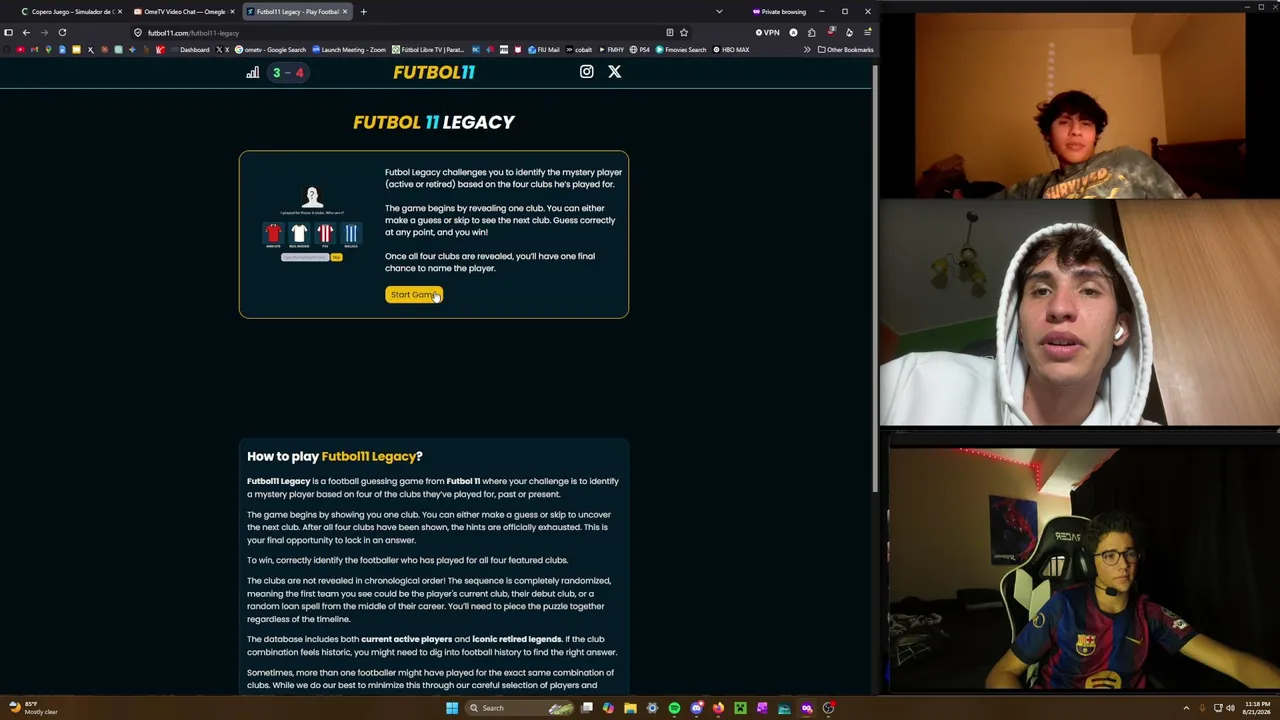This screenshot has height=720, width=1280.
Task: Switch to the Copero Juego tab
Action: pyautogui.click(x=70, y=12)
